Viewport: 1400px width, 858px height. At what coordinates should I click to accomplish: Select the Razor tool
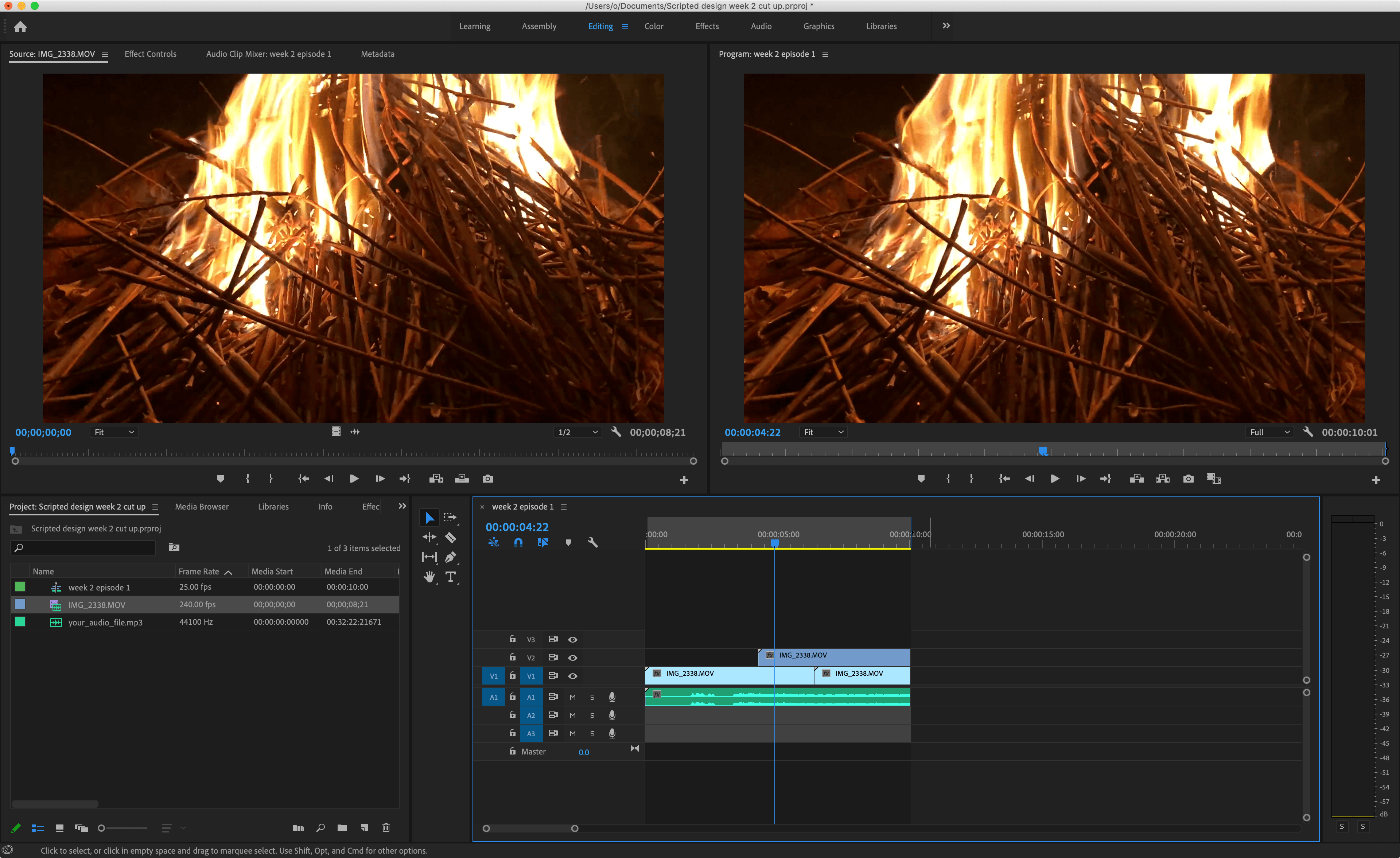pos(450,537)
